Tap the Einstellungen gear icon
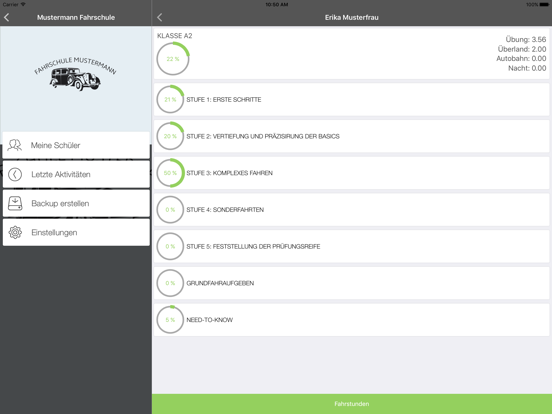 click(x=15, y=232)
